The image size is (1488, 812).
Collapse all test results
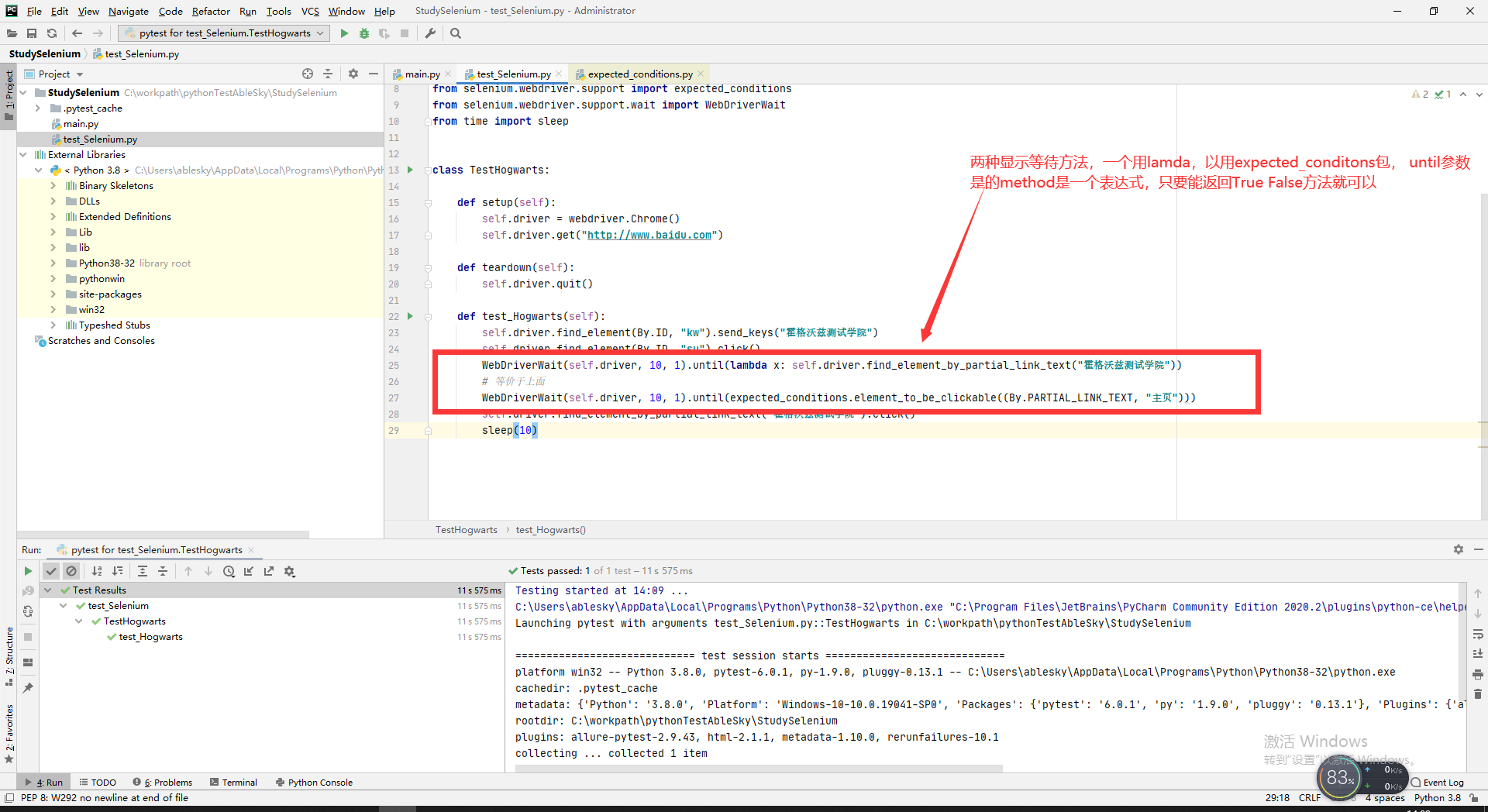(163, 571)
